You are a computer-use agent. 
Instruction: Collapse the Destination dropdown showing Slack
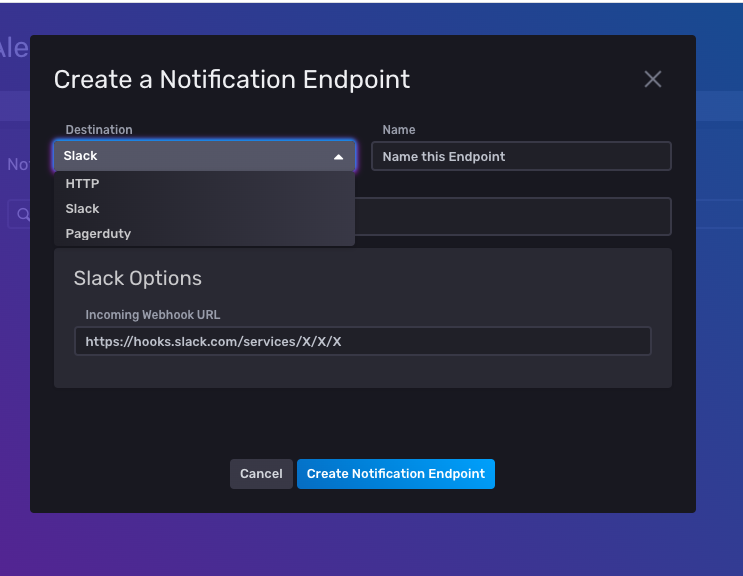pyautogui.click(x=204, y=156)
